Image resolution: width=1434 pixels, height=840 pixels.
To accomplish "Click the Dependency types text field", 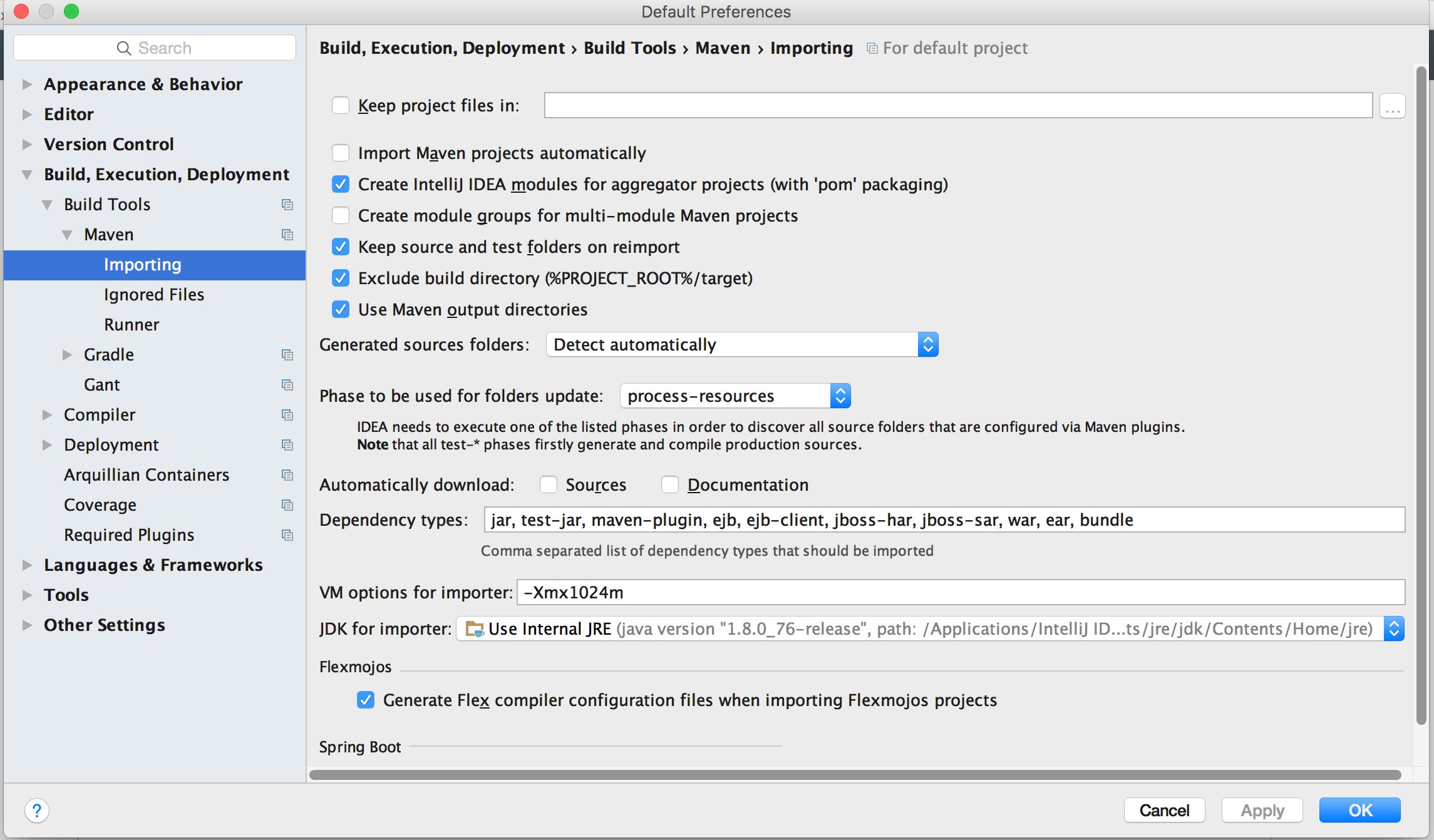I will click(944, 520).
